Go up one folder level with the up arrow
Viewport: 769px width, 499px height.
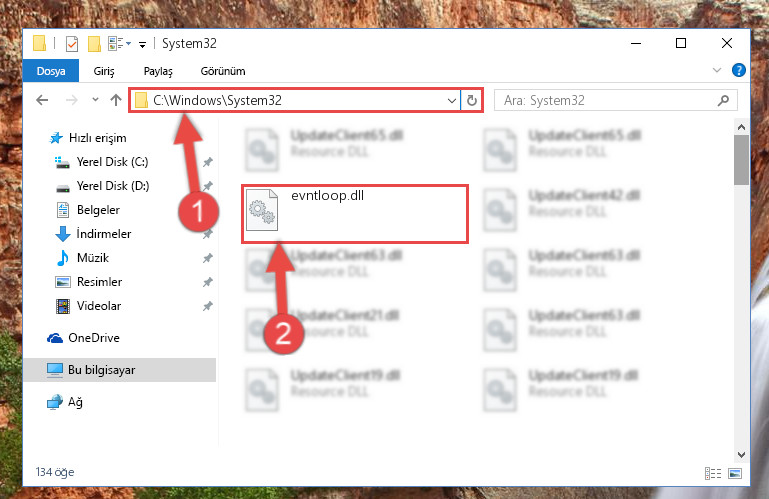[116, 101]
